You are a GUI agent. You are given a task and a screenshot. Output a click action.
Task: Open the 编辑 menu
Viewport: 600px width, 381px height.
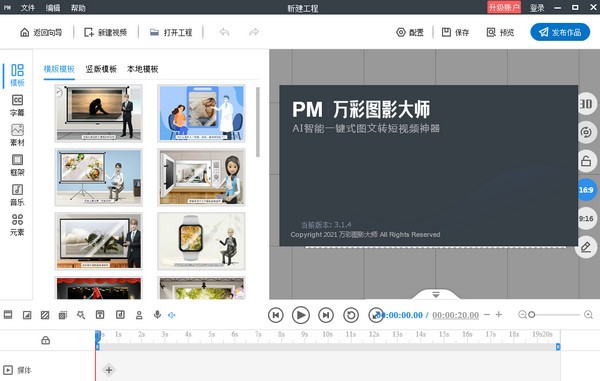53,8
